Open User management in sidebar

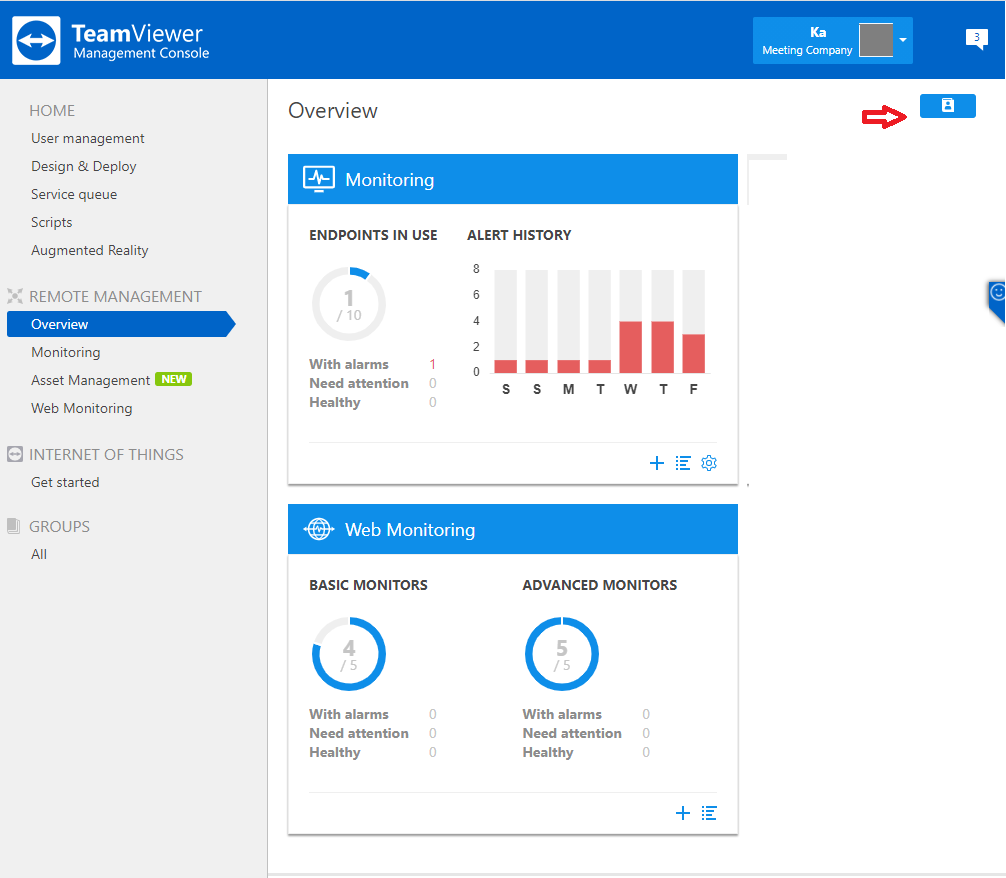88,138
